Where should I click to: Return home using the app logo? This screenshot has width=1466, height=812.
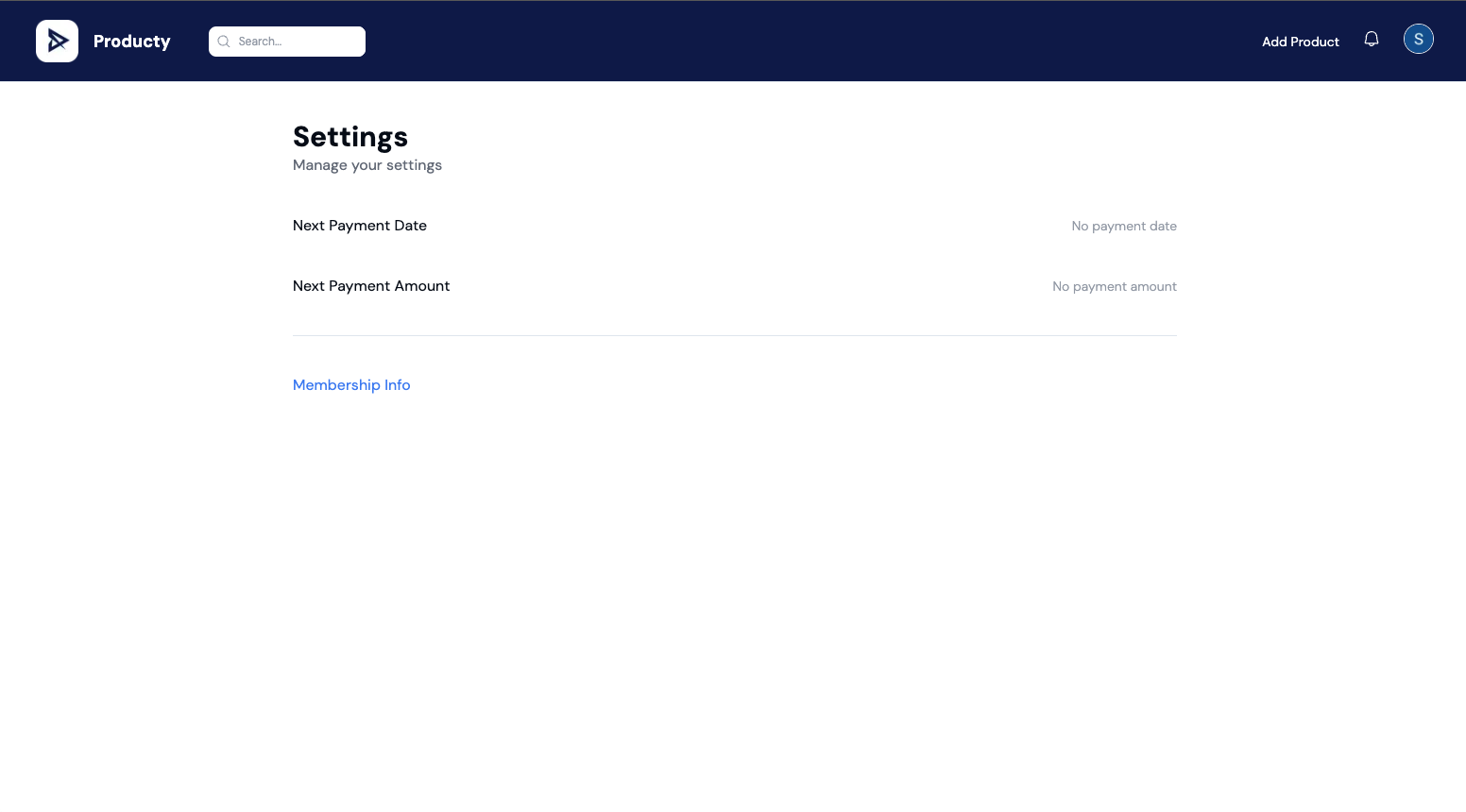tap(57, 40)
